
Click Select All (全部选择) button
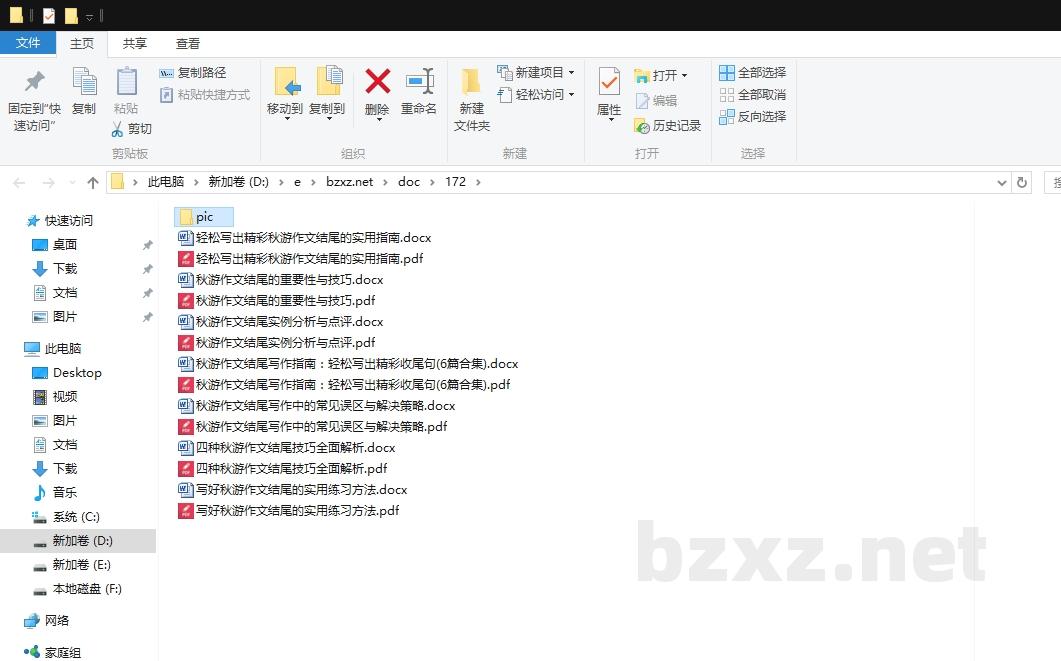(752, 73)
